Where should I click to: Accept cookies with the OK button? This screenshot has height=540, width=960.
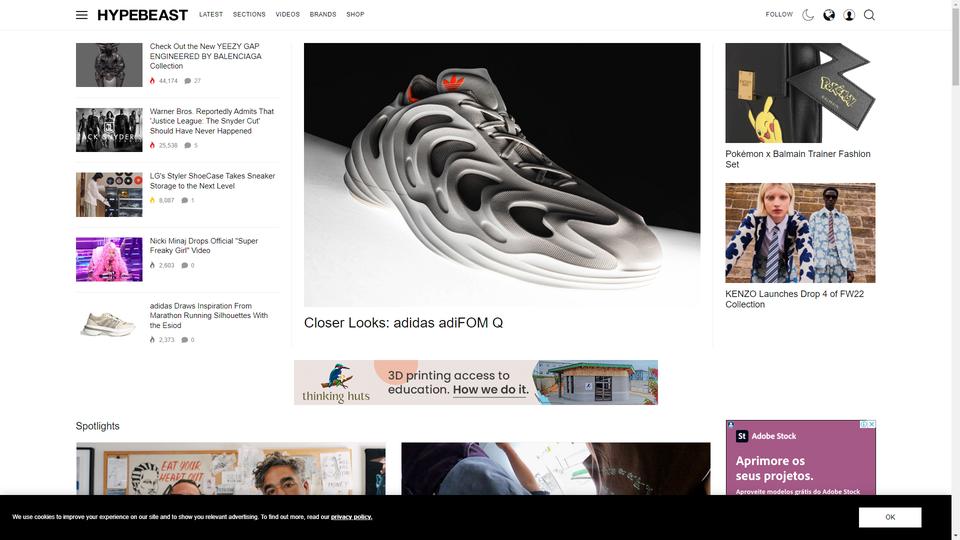tap(890, 517)
